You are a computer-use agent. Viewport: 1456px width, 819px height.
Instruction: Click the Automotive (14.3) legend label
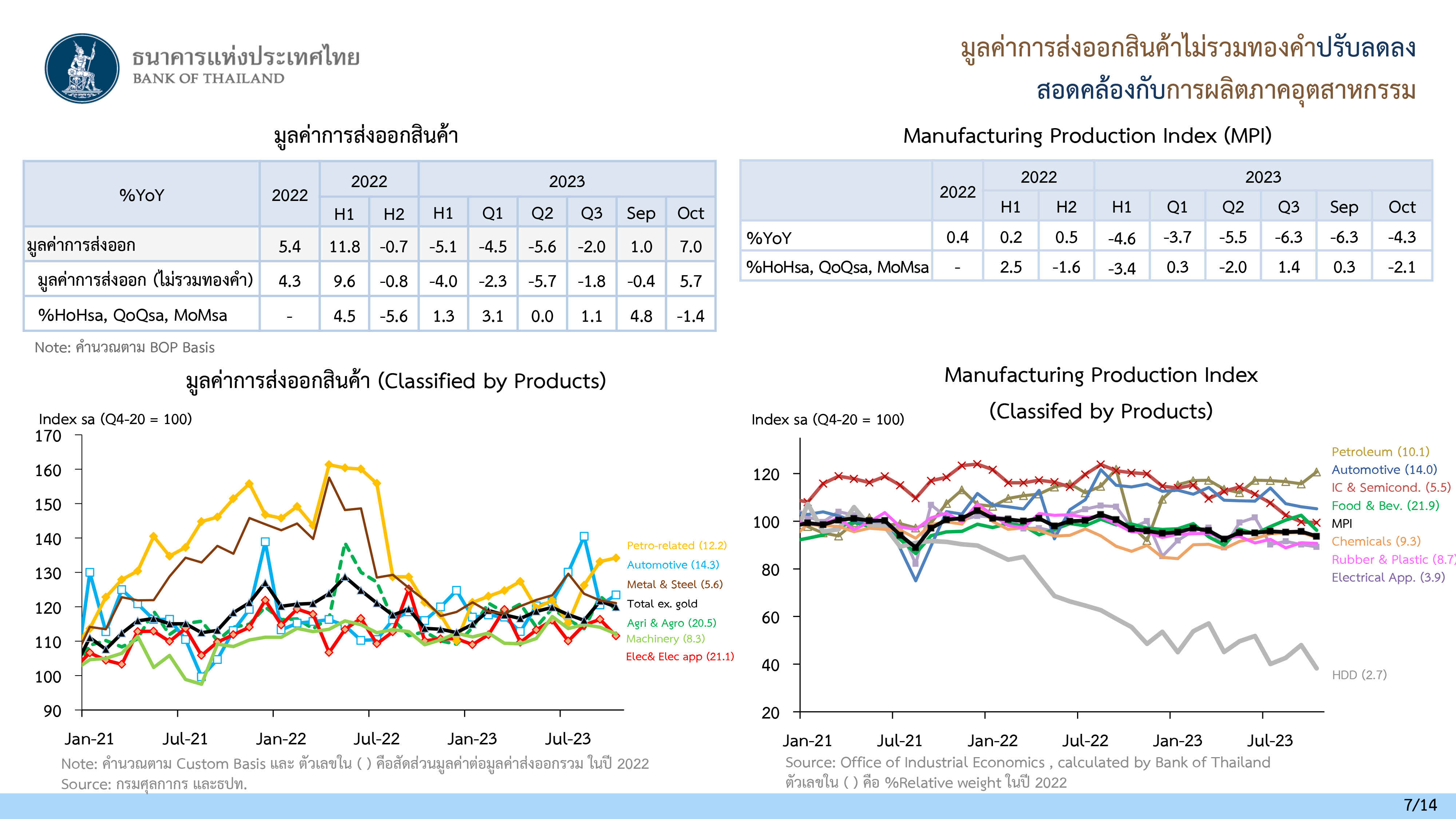point(673,565)
